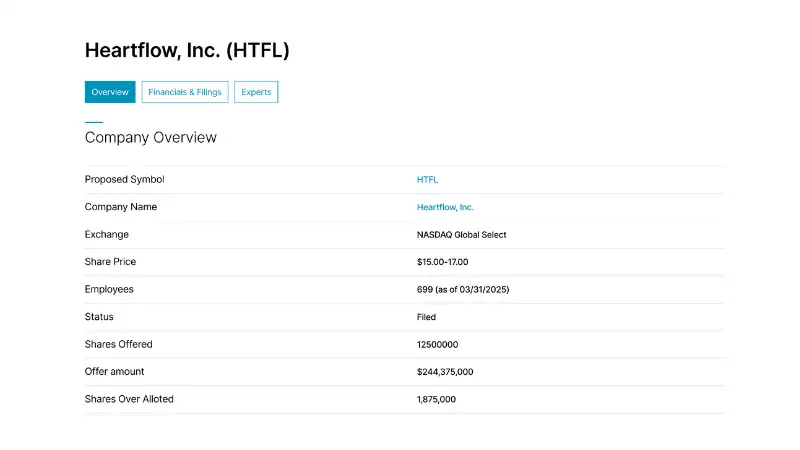The width and height of the screenshot is (800, 450).
Task: Click the Filed status value
Action: point(426,317)
